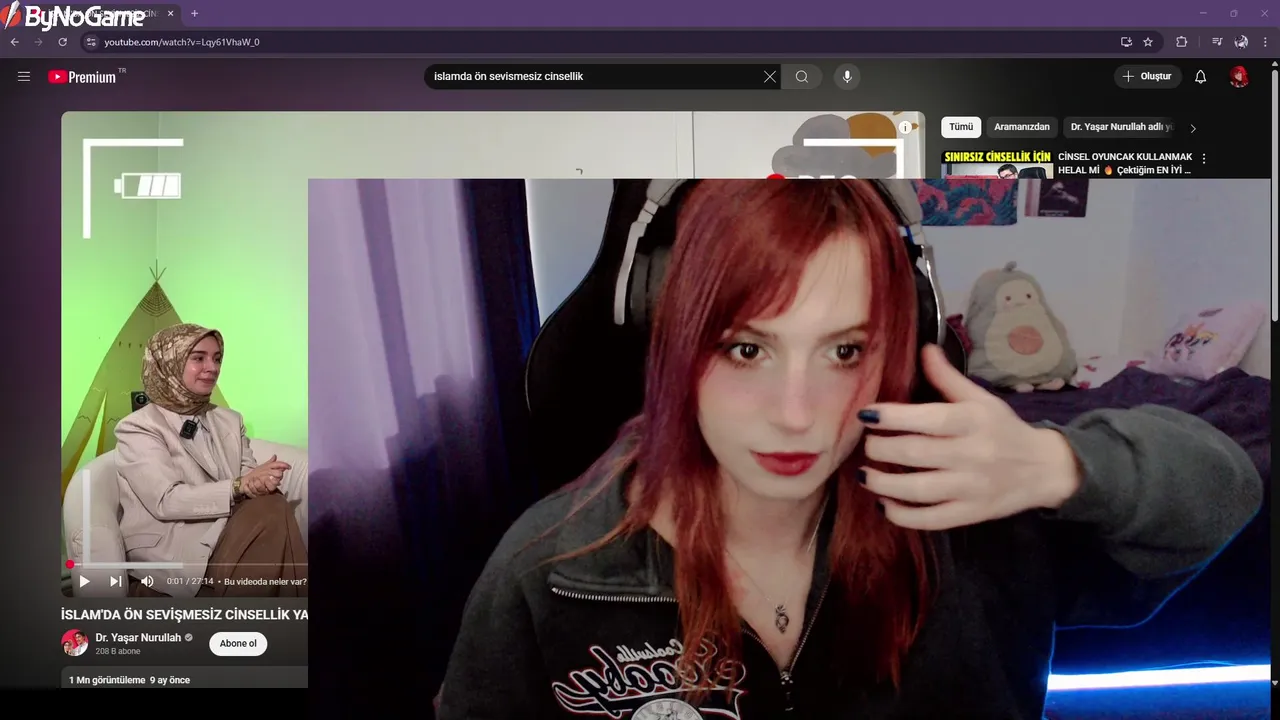
Task: Open site info icon beside the URL
Action: click(90, 42)
